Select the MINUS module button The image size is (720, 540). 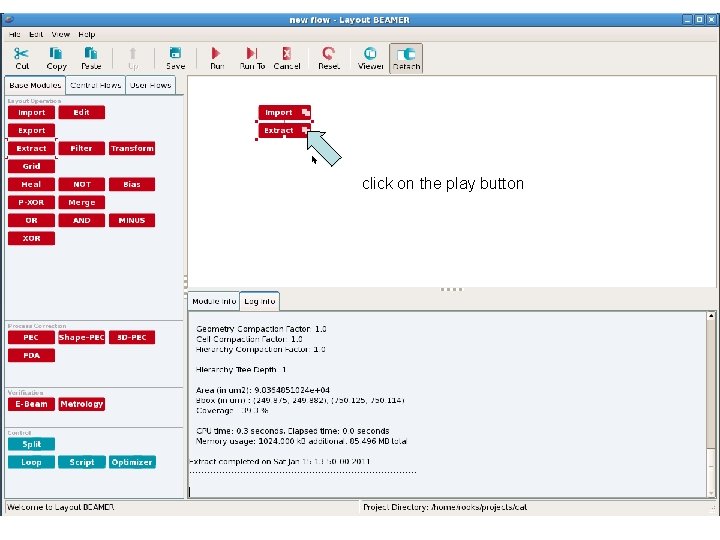(x=132, y=220)
